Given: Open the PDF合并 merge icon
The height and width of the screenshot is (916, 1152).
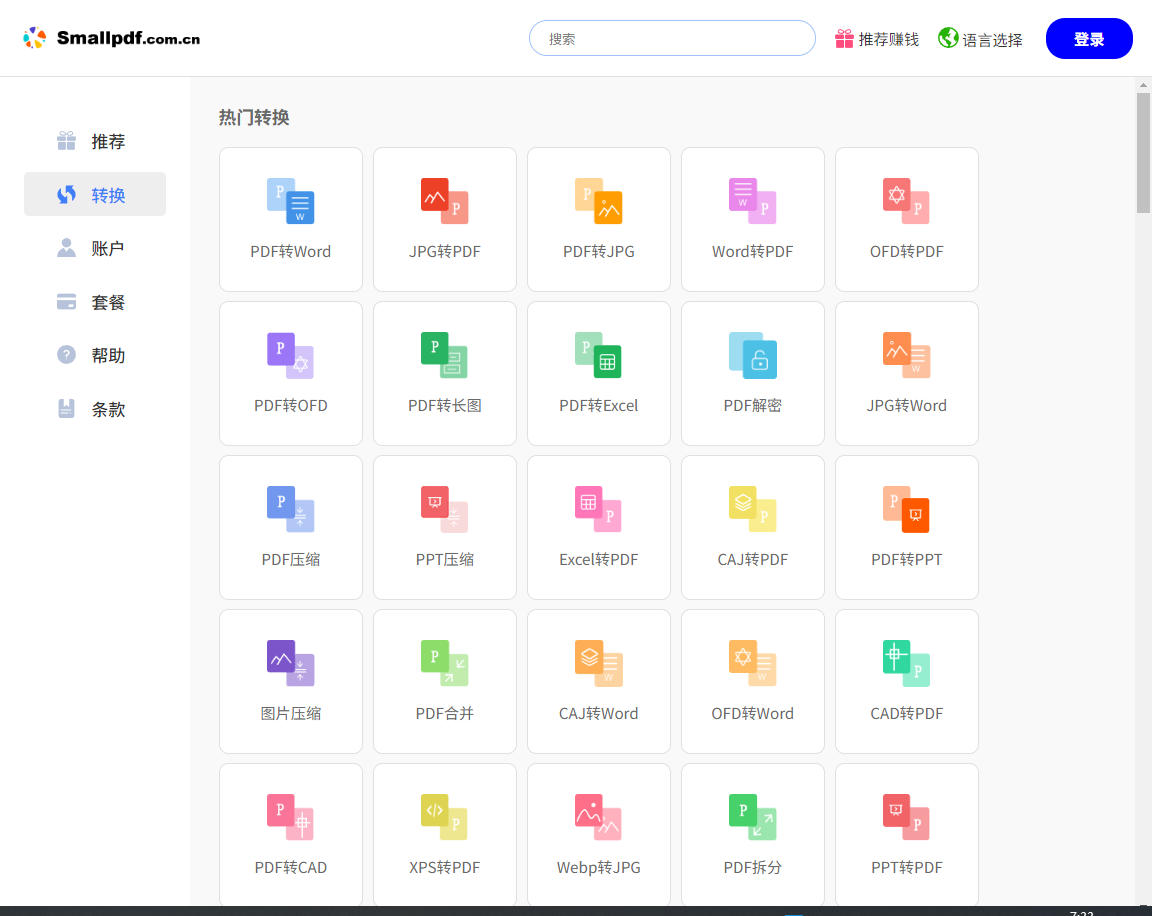Looking at the screenshot, I should click(444, 663).
